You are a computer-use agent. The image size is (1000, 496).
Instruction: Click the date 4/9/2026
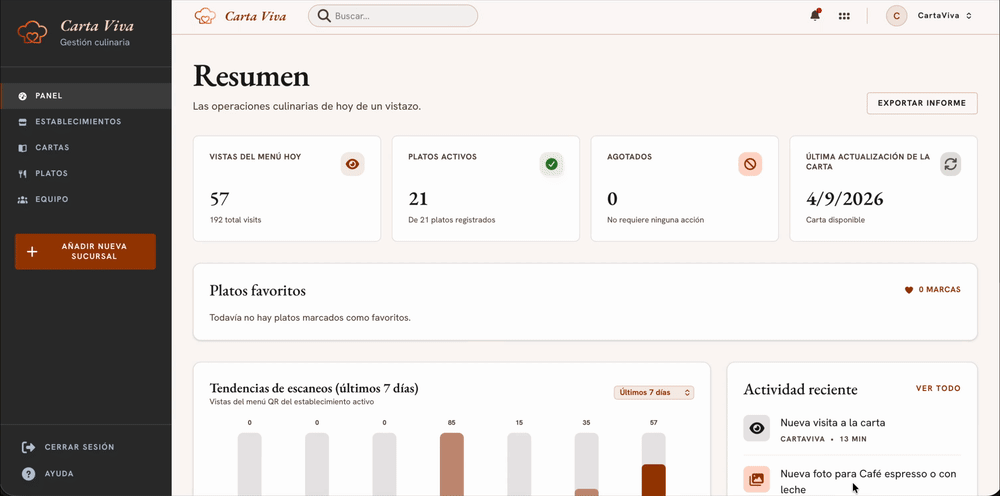click(845, 199)
